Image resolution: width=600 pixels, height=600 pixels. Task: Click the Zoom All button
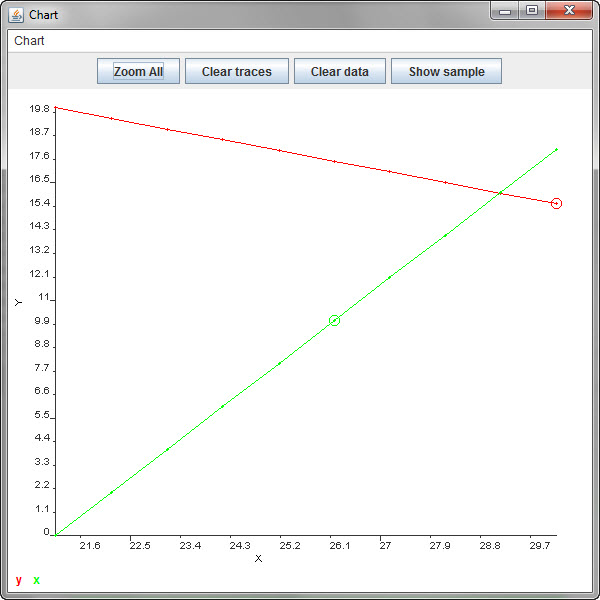click(138, 71)
